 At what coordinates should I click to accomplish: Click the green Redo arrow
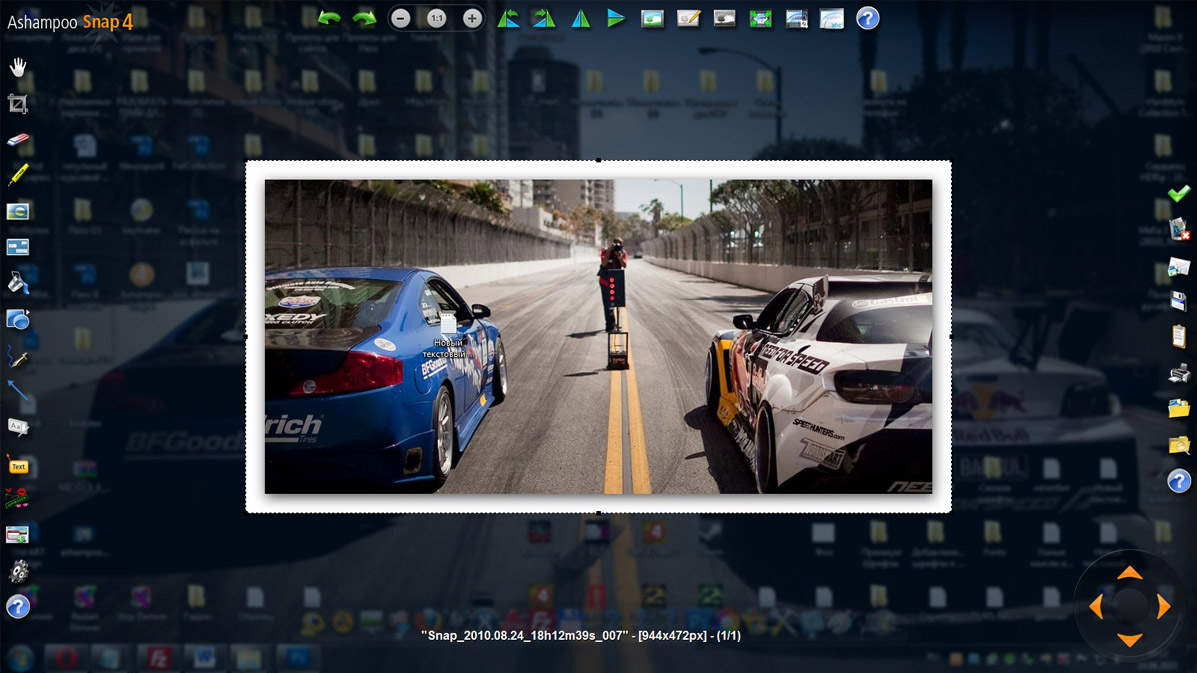(x=365, y=18)
